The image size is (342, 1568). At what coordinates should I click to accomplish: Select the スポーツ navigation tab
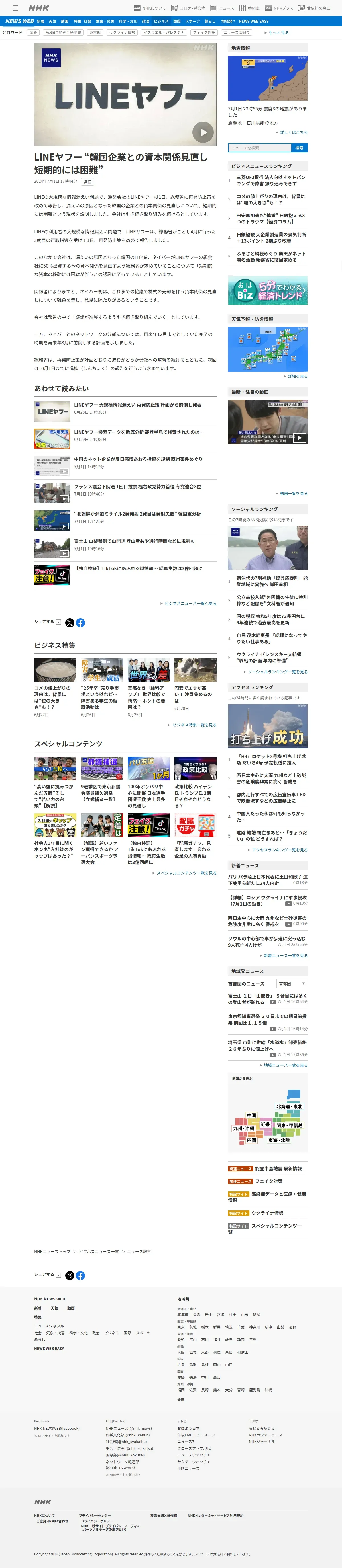pos(193,21)
